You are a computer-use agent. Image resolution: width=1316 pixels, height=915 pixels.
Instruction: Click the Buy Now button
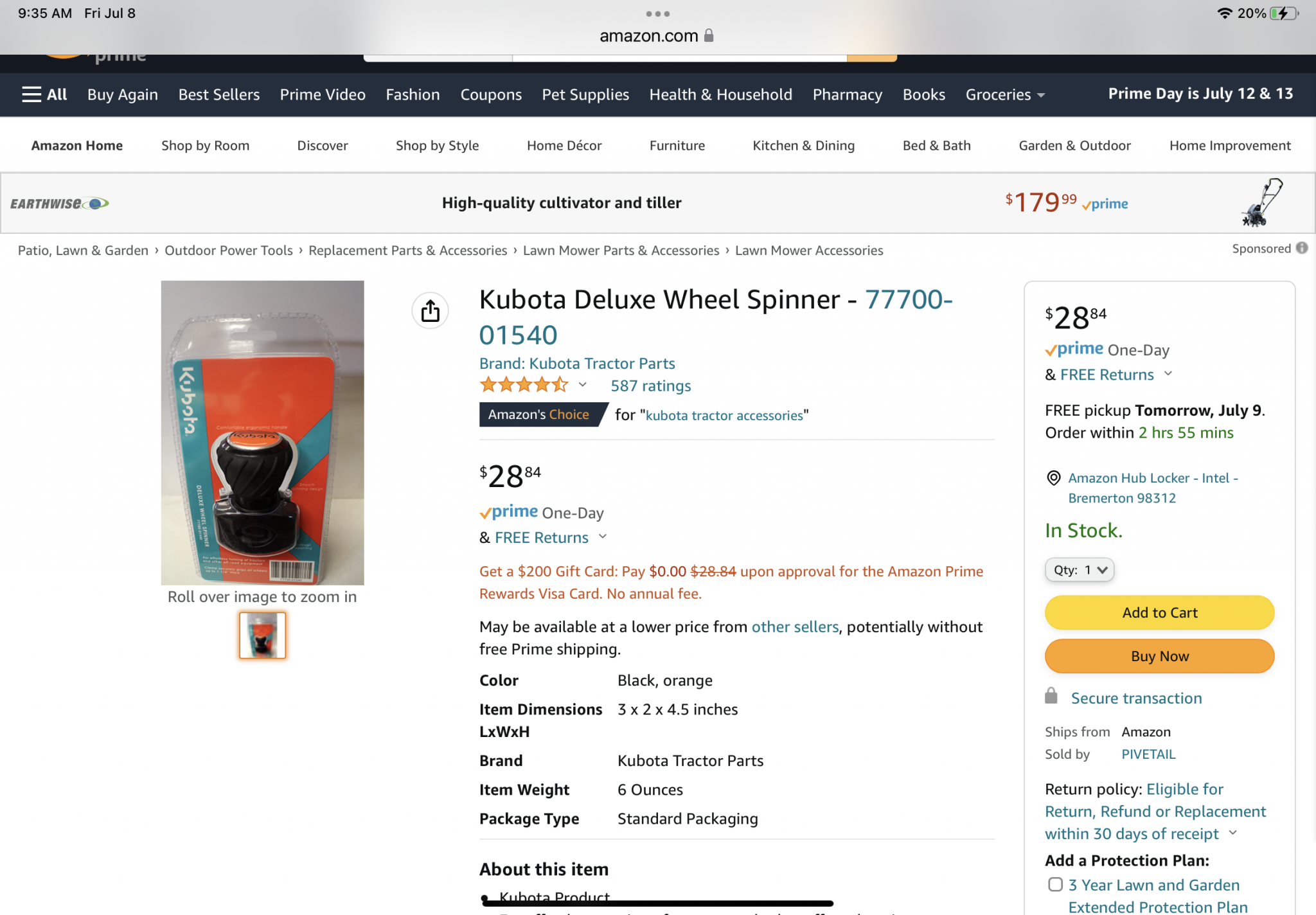(1159, 656)
